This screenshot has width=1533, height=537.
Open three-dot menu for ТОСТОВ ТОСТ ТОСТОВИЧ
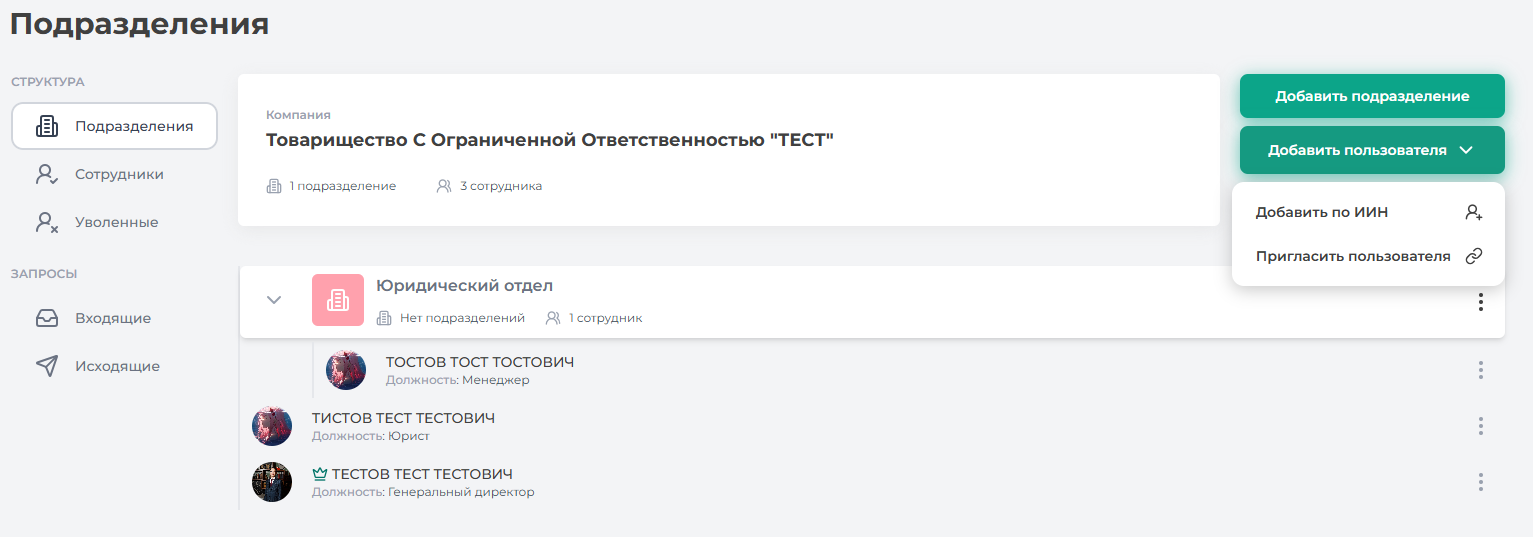1480,370
